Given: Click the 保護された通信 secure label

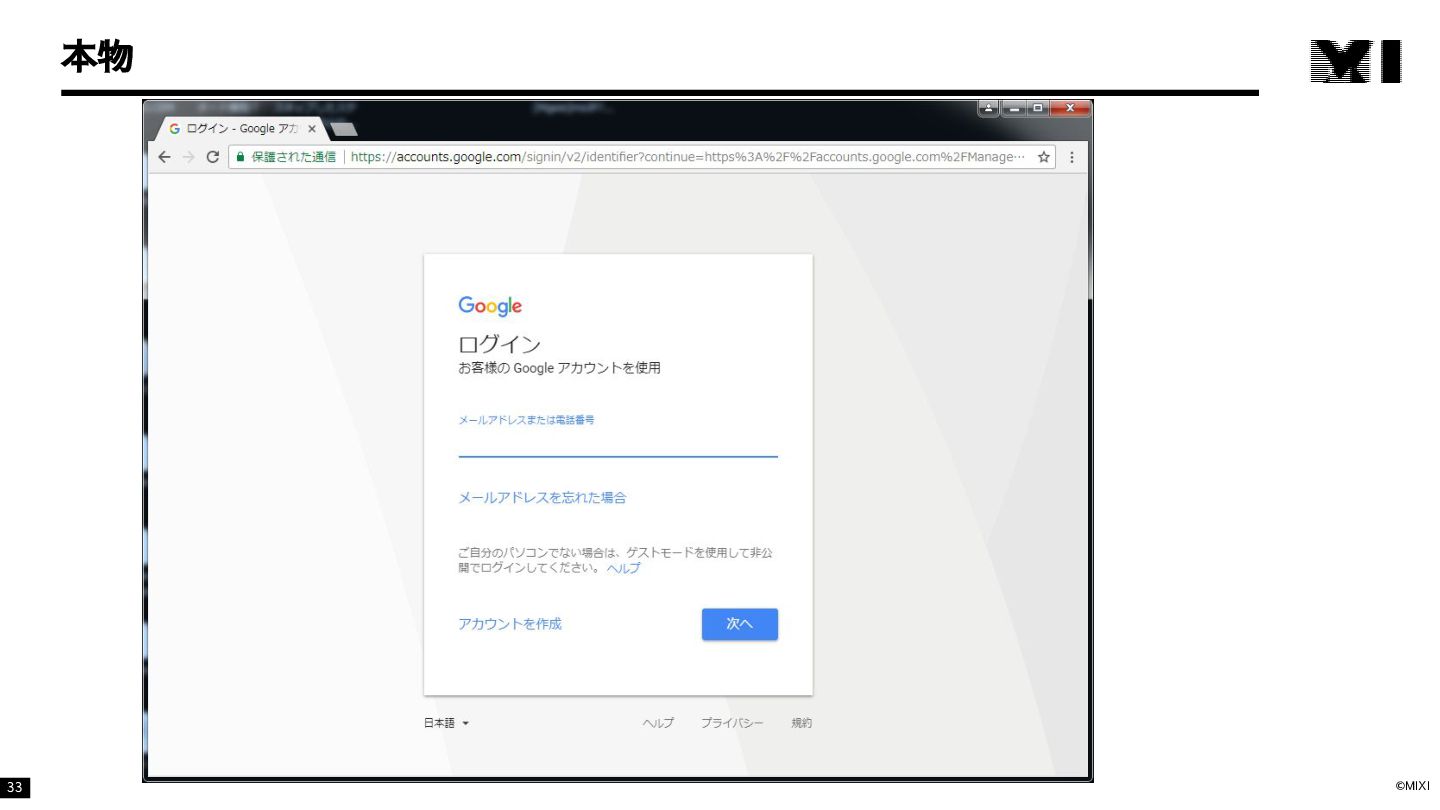Looking at the screenshot, I should pos(293,157).
